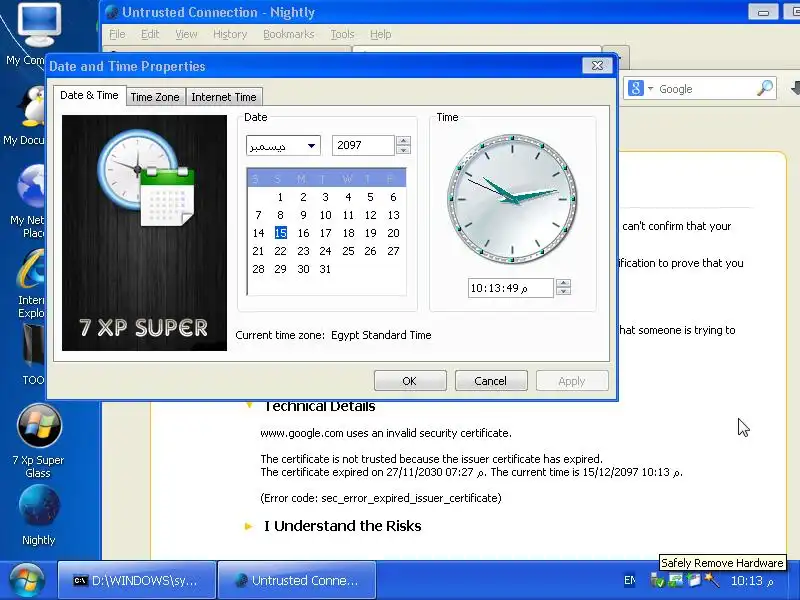Launch Internet Explorer from the desktop
The width and height of the screenshot is (800, 600).
[x=32, y=269]
